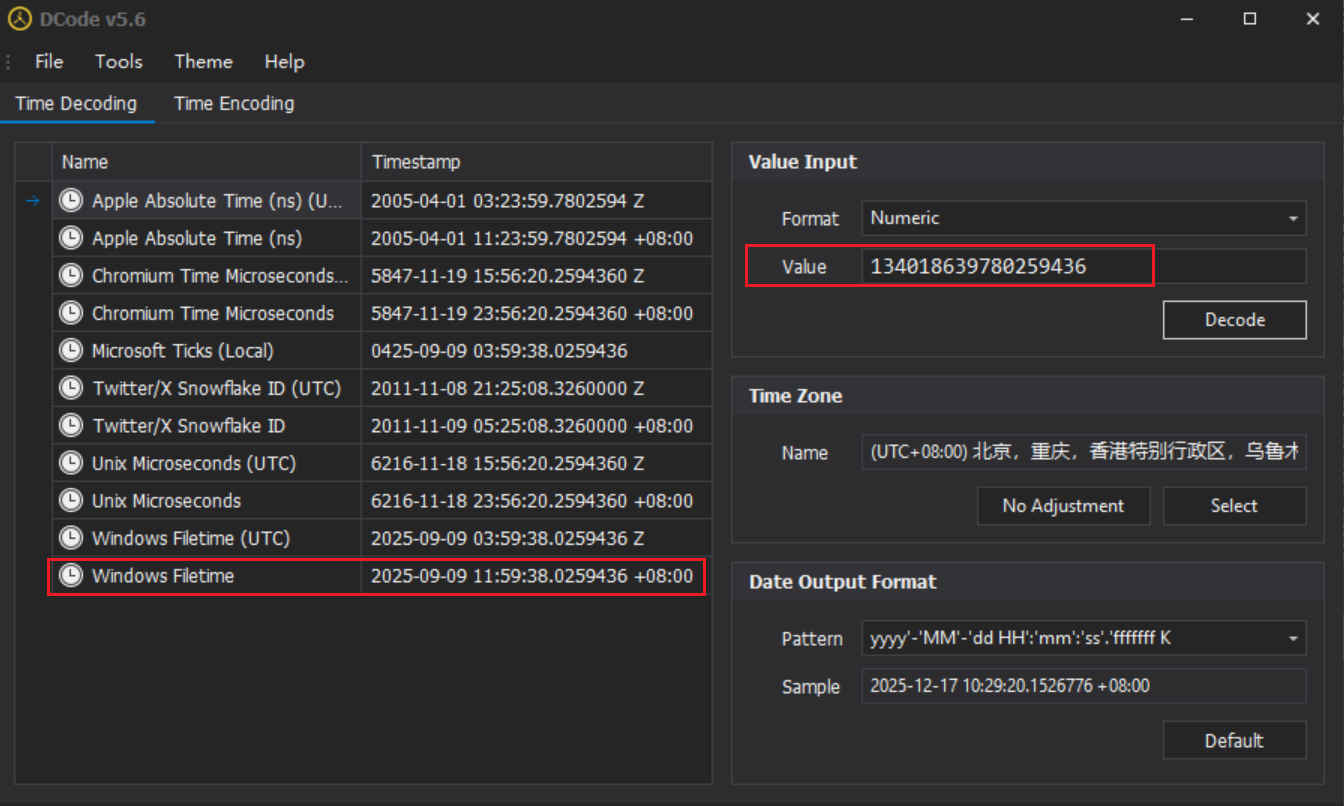Sort list by the Timestamp column header

[x=536, y=162]
